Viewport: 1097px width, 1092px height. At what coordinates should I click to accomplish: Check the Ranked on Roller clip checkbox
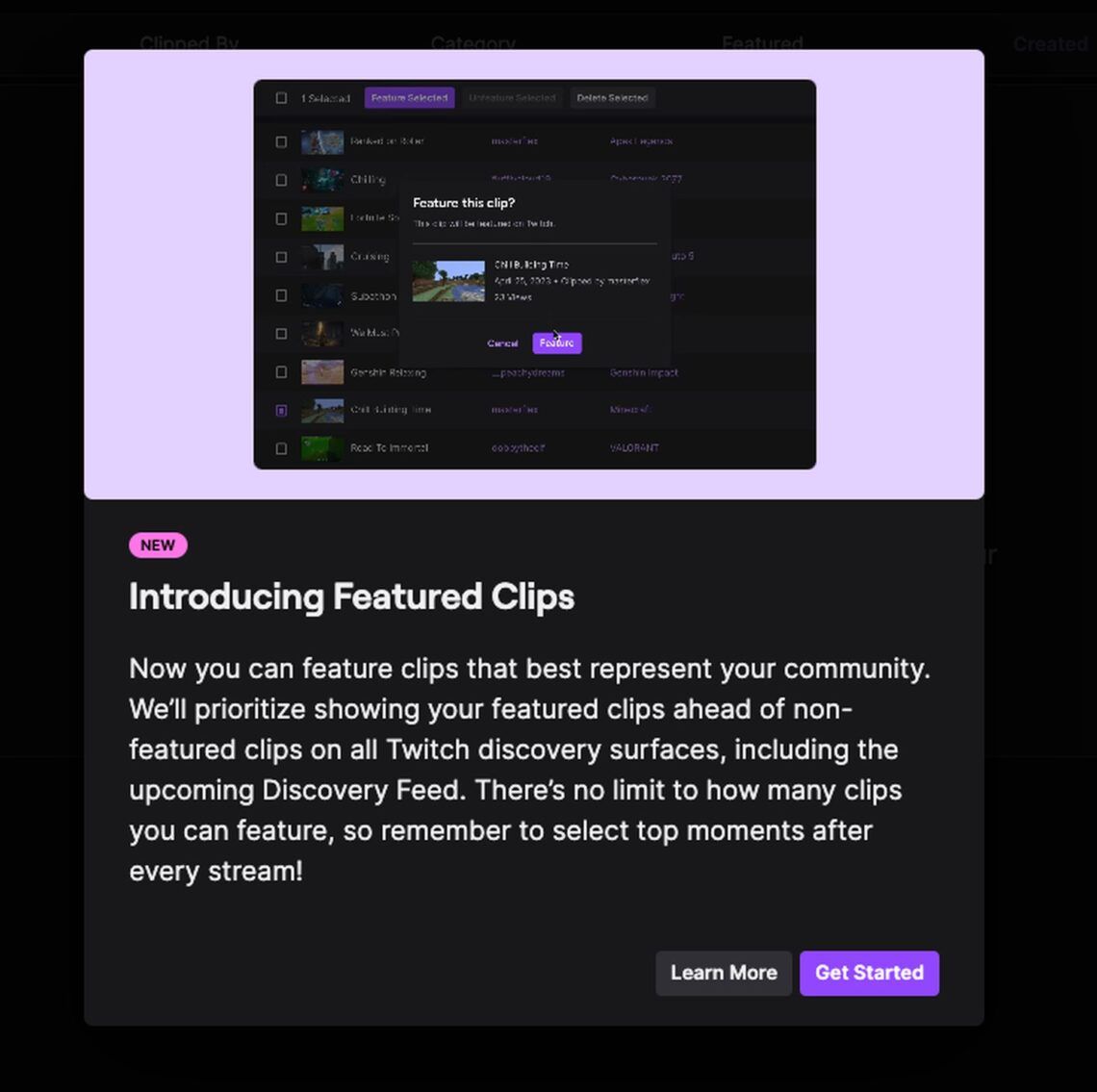pos(281,141)
